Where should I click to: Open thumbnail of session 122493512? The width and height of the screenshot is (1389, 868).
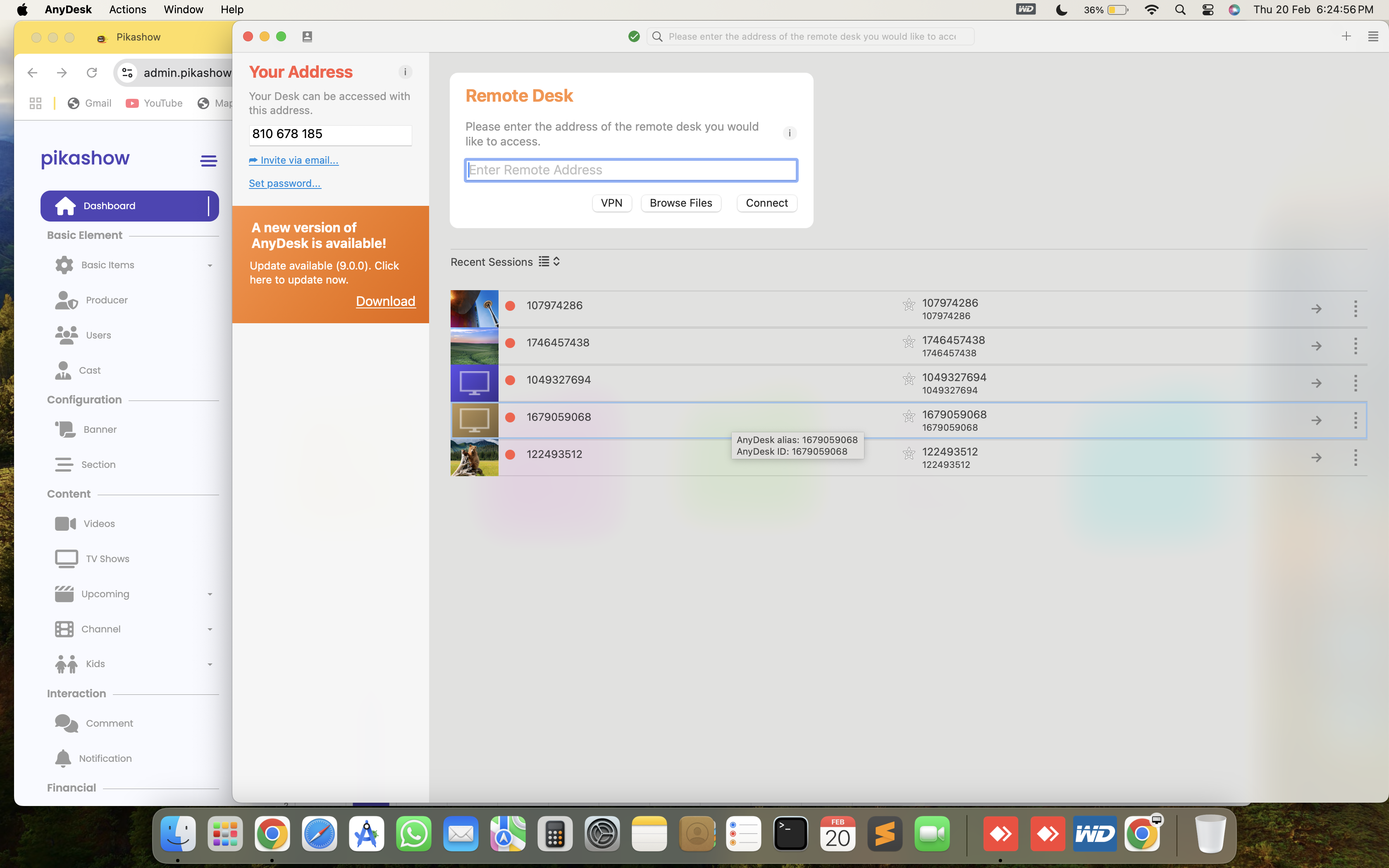(x=474, y=458)
